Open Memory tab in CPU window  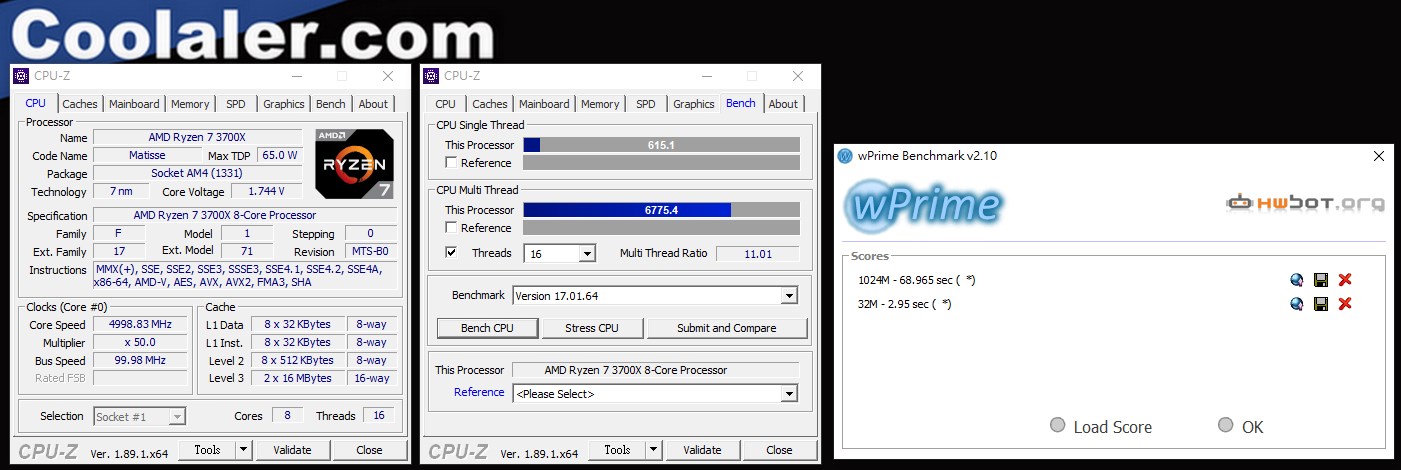[x=190, y=104]
